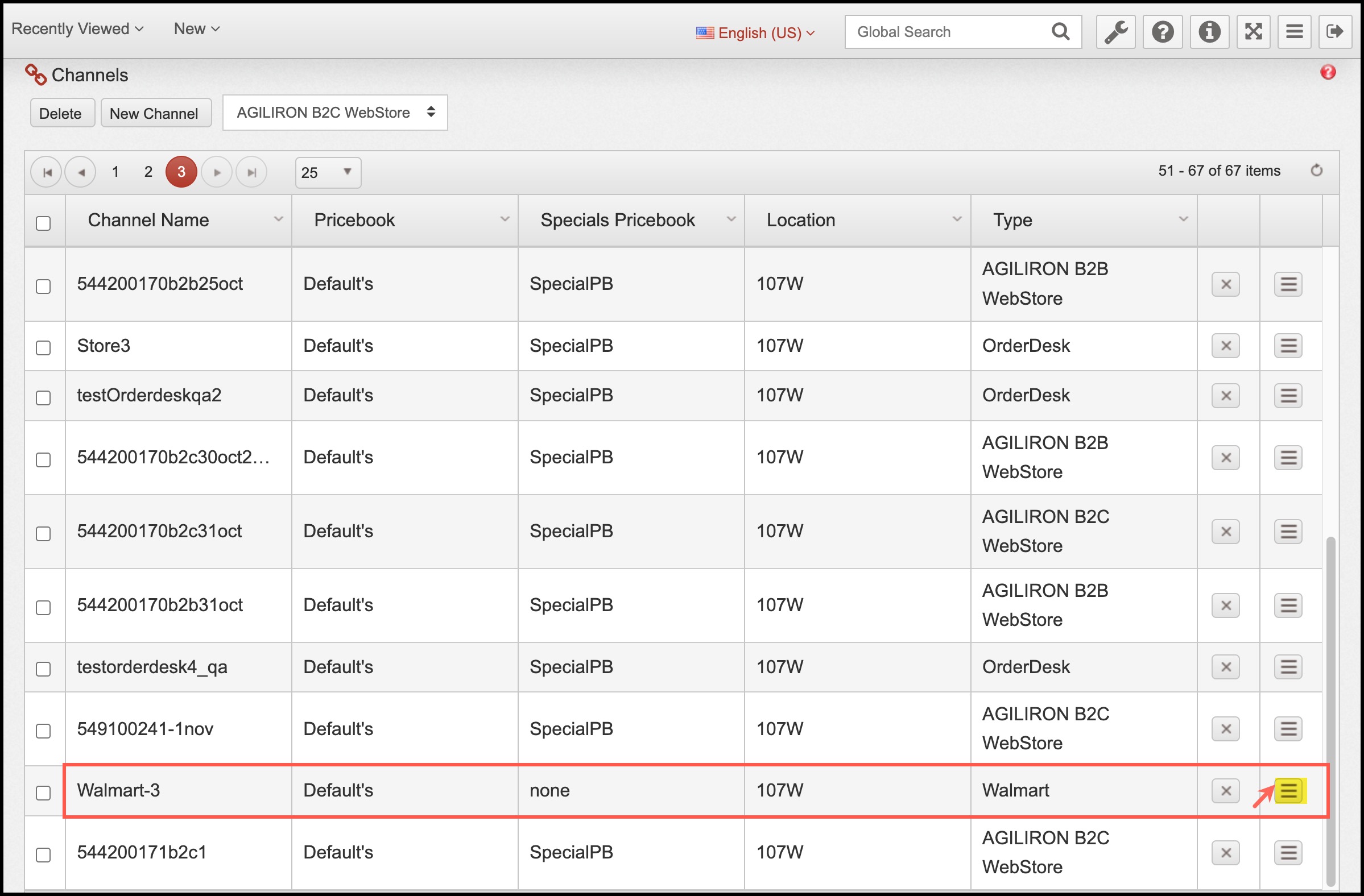1364x896 pixels.
Task: Go to page 2 of channels
Action: click(148, 172)
